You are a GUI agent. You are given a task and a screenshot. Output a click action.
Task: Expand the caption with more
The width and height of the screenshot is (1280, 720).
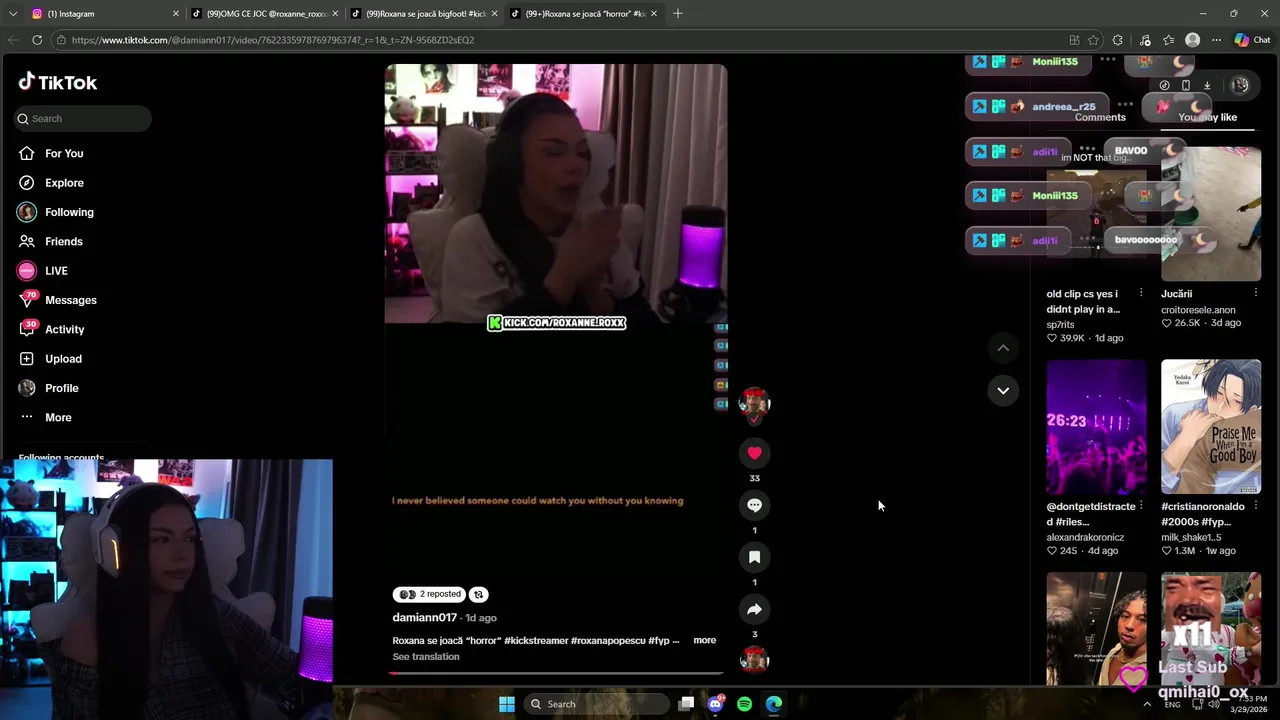705,640
